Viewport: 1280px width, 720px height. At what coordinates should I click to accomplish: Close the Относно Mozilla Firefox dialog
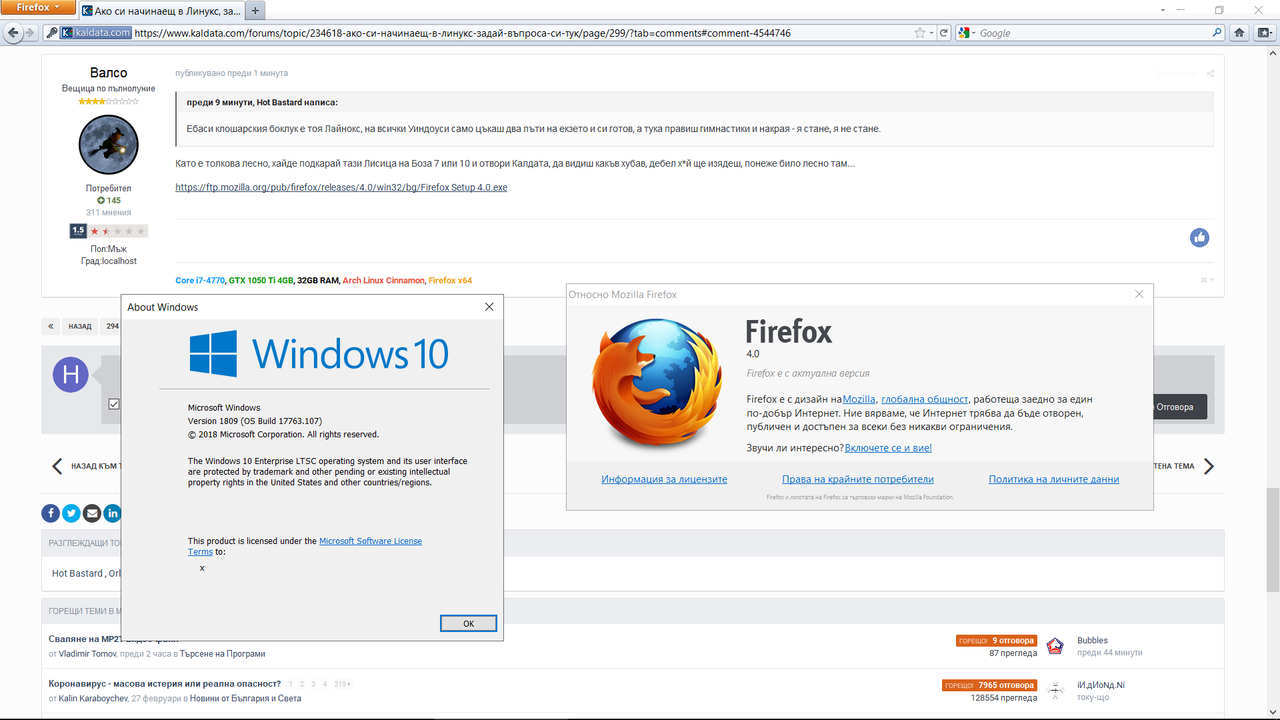pos(1139,294)
